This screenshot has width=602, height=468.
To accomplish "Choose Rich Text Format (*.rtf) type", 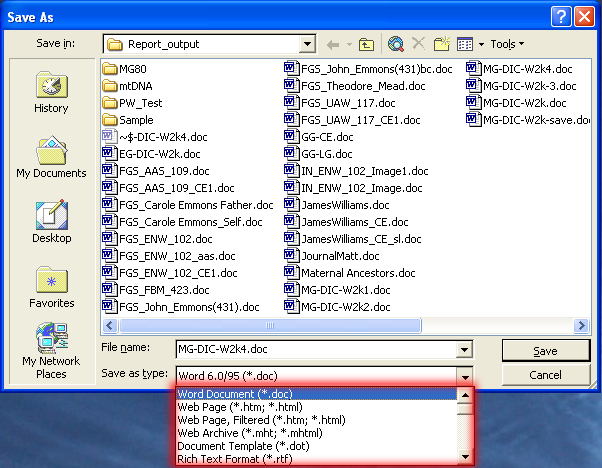I will (x=317, y=459).
